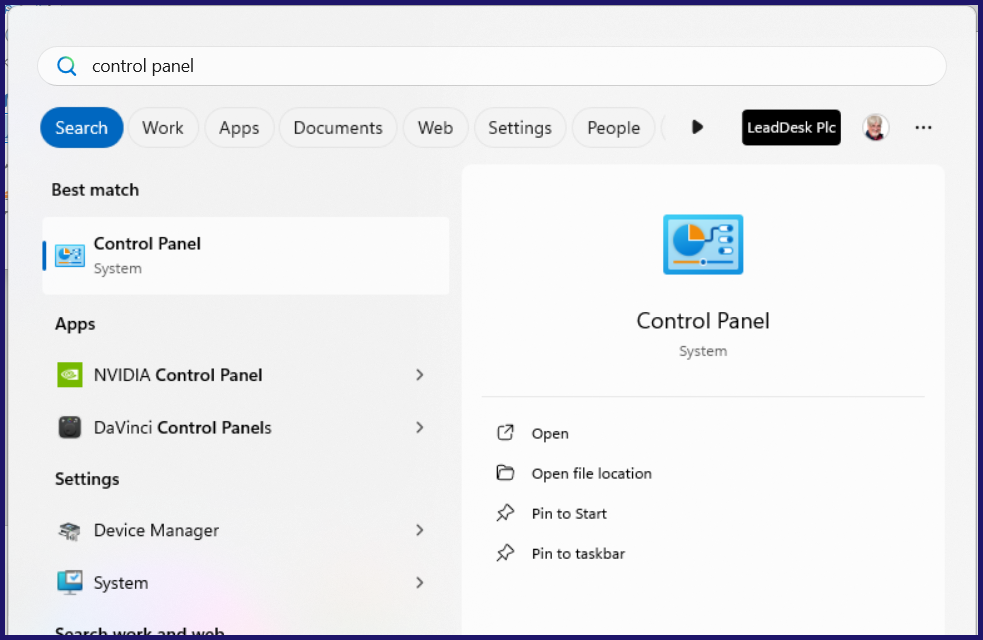Switch to the People filter tab
The image size is (983, 640).
click(613, 127)
